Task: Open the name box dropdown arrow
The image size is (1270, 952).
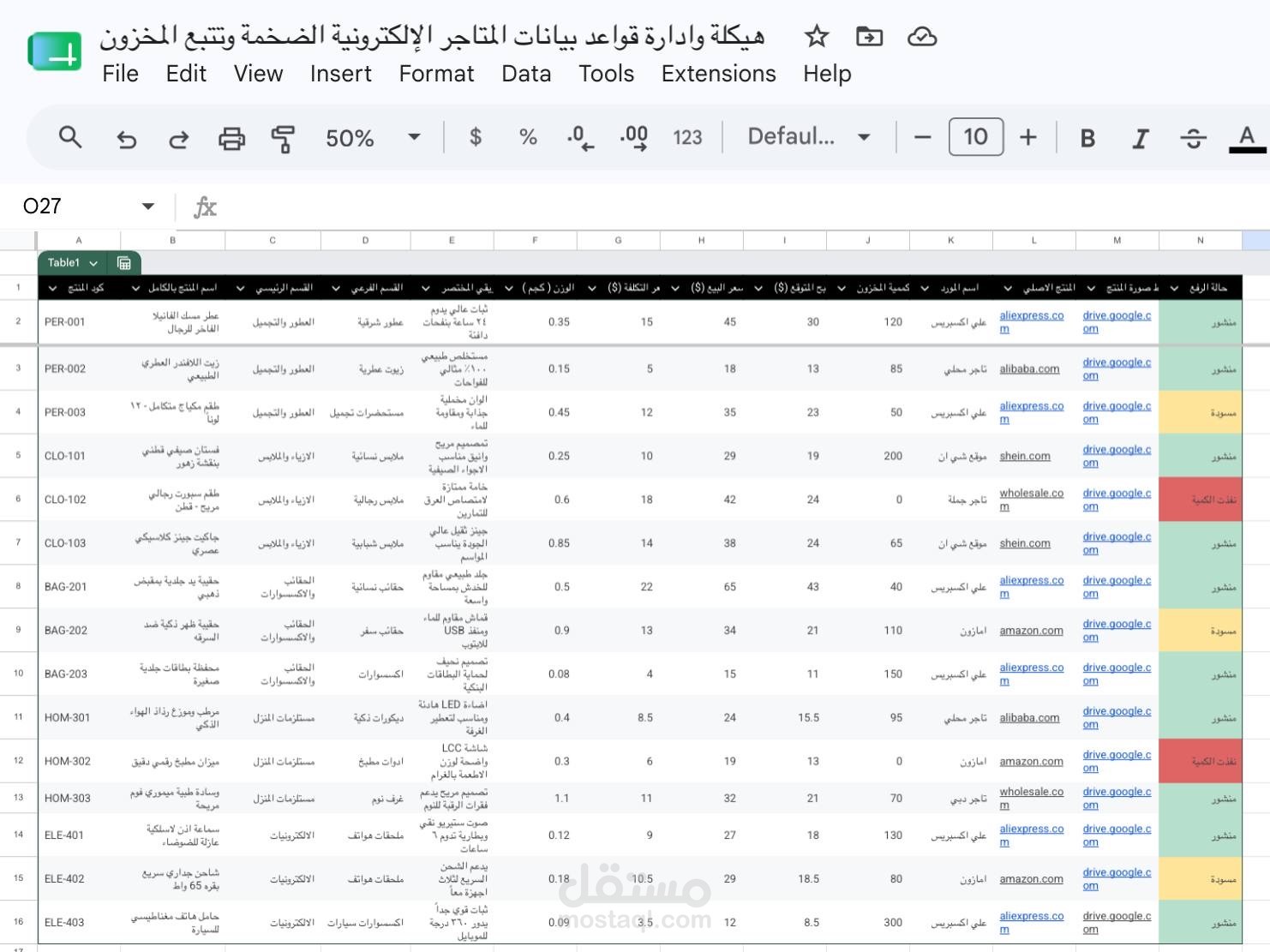Action: [x=148, y=206]
